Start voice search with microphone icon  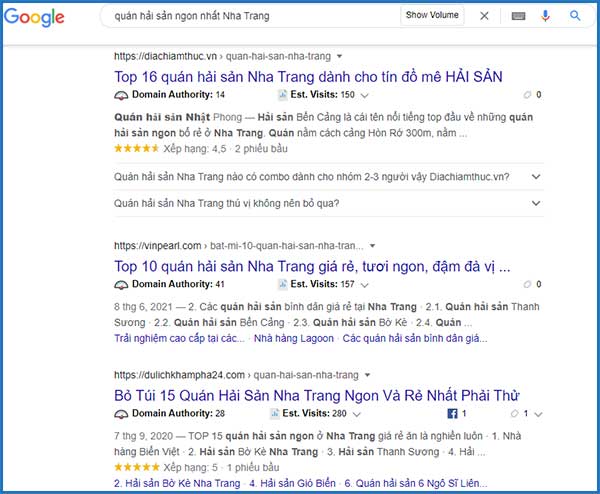(545, 16)
